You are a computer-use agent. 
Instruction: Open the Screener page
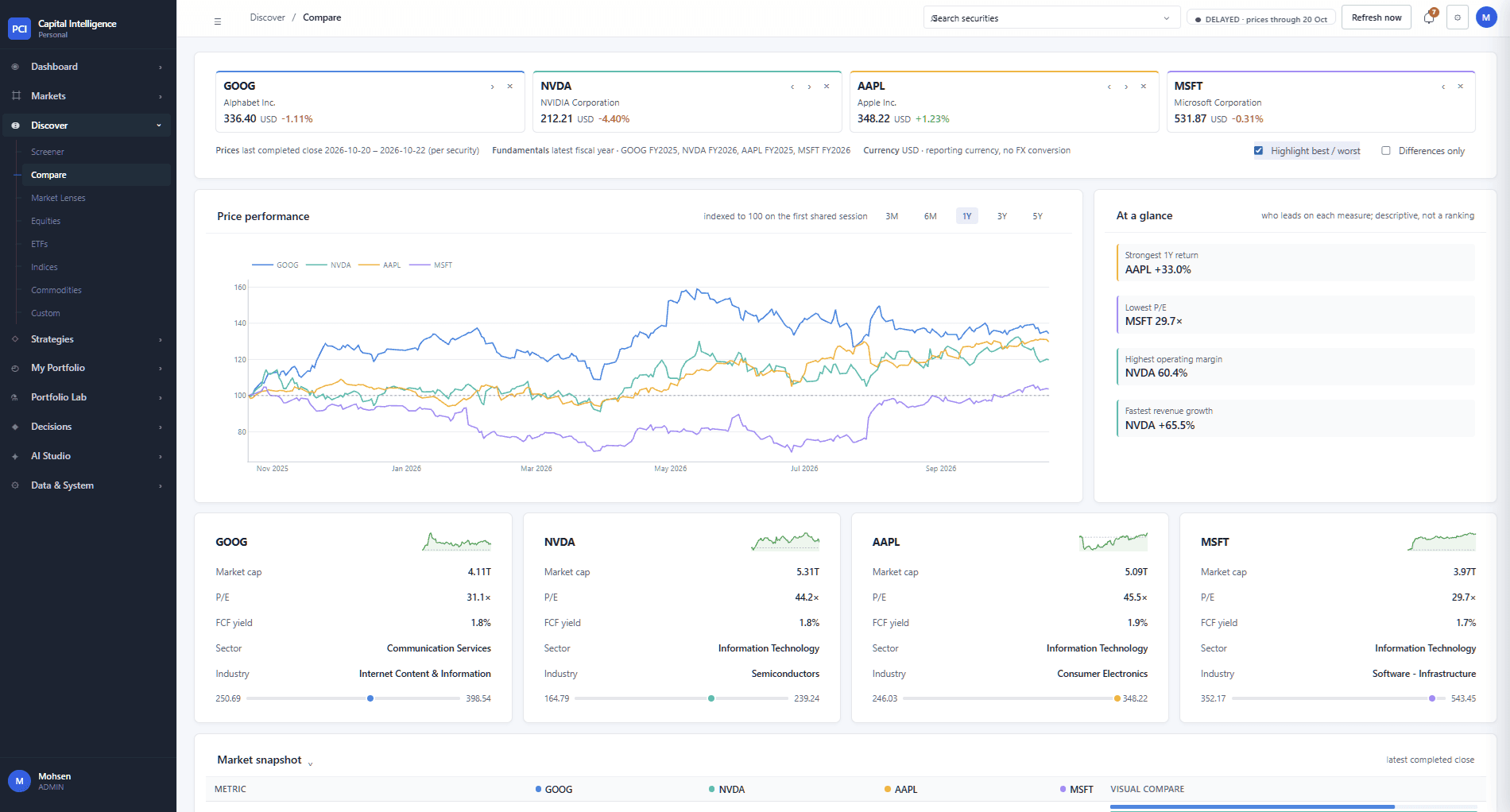pos(48,152)
